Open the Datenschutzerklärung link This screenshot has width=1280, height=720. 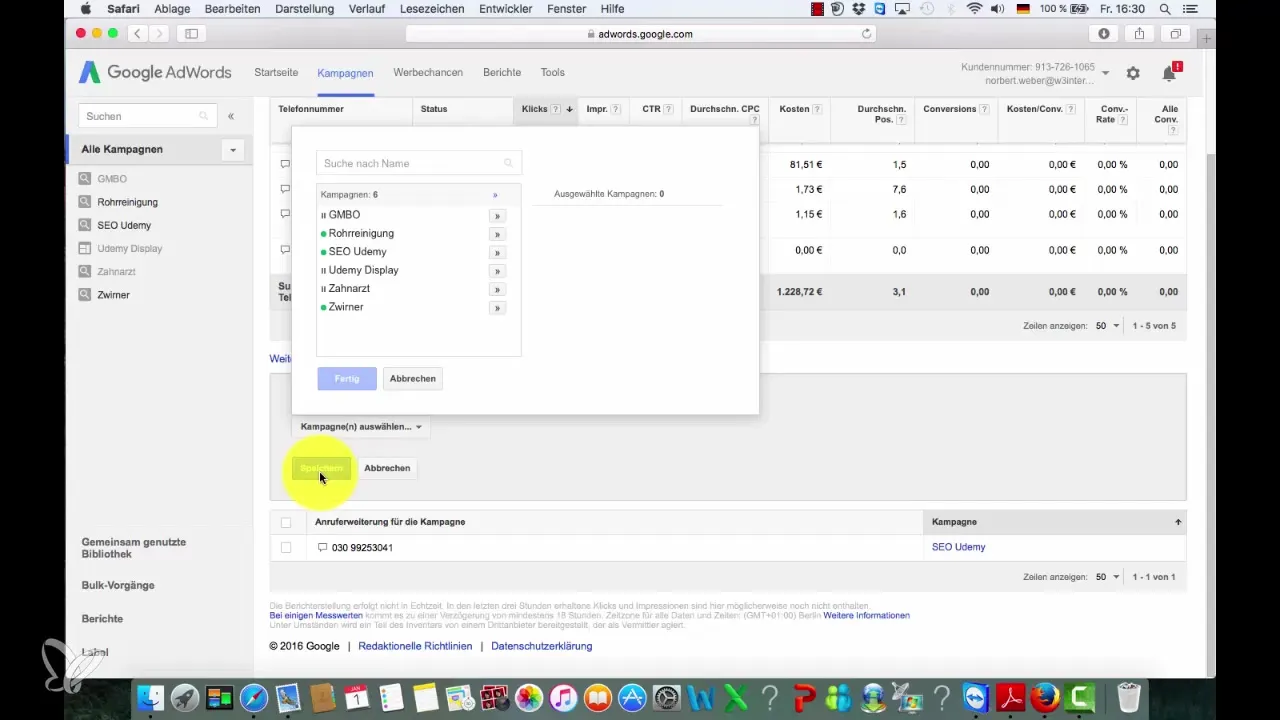point(542,646)
